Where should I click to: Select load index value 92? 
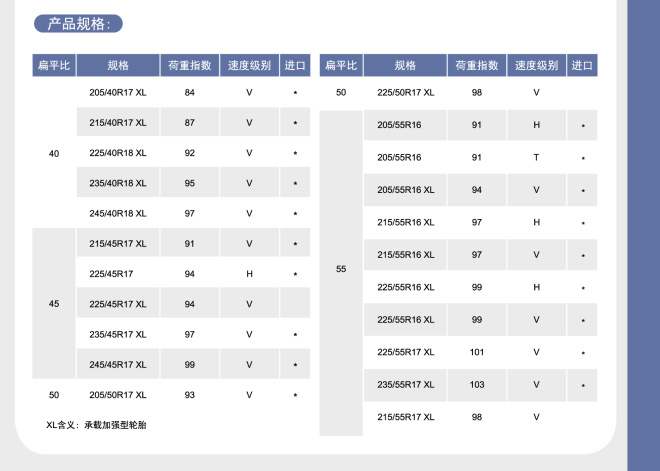(x=189, y=153)
